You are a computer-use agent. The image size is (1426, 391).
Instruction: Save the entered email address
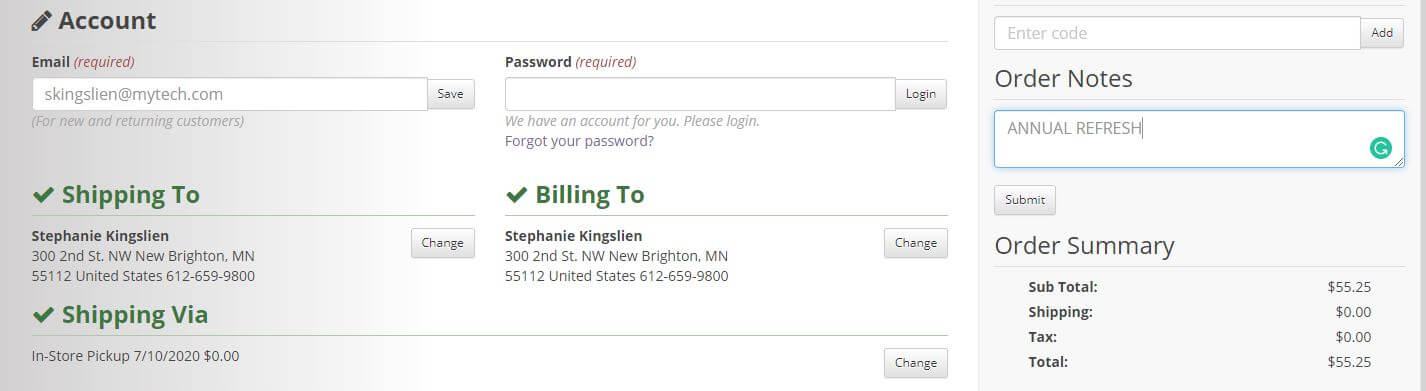451,94
